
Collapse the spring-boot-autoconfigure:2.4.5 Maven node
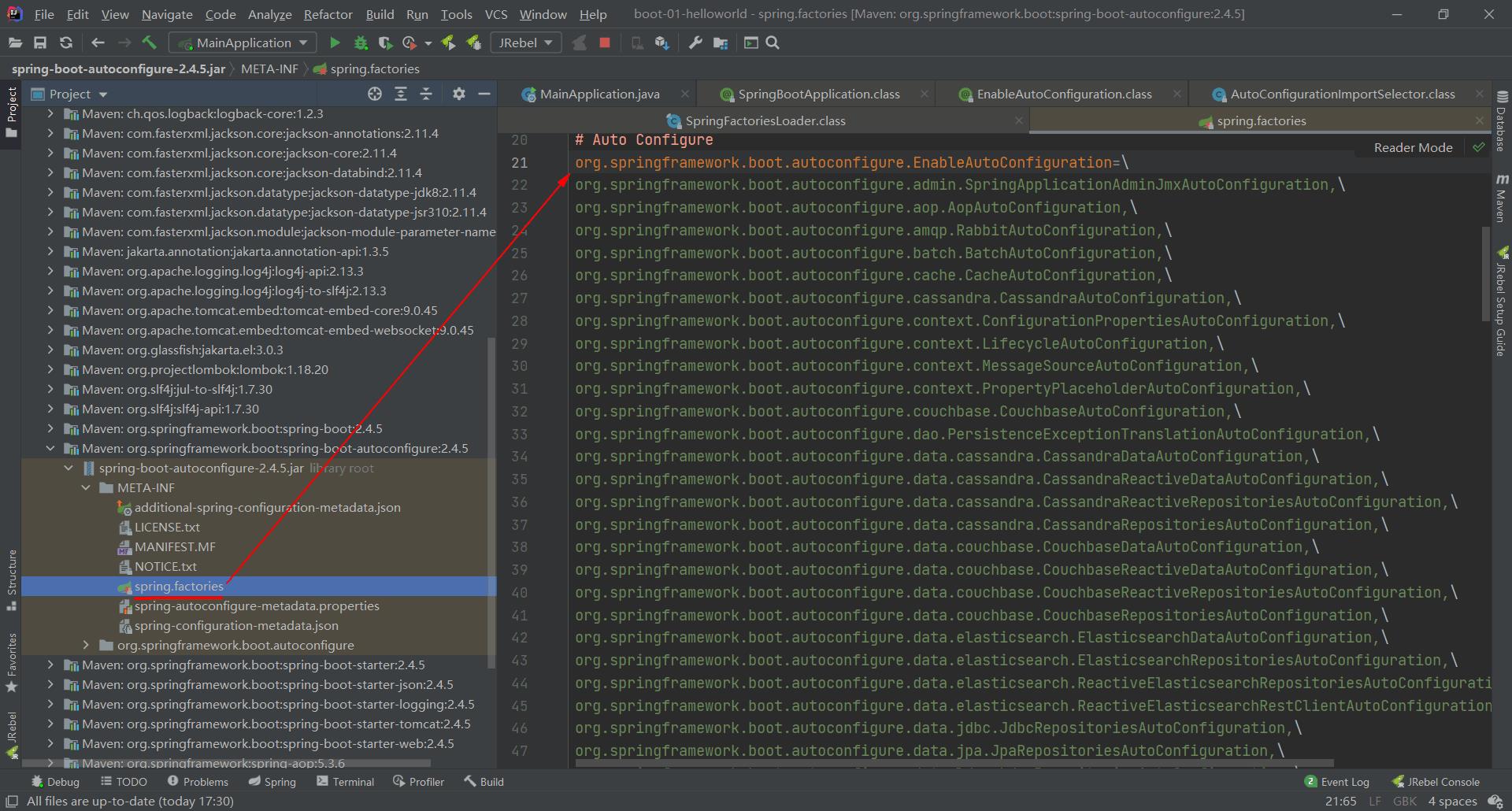point(50,448)
